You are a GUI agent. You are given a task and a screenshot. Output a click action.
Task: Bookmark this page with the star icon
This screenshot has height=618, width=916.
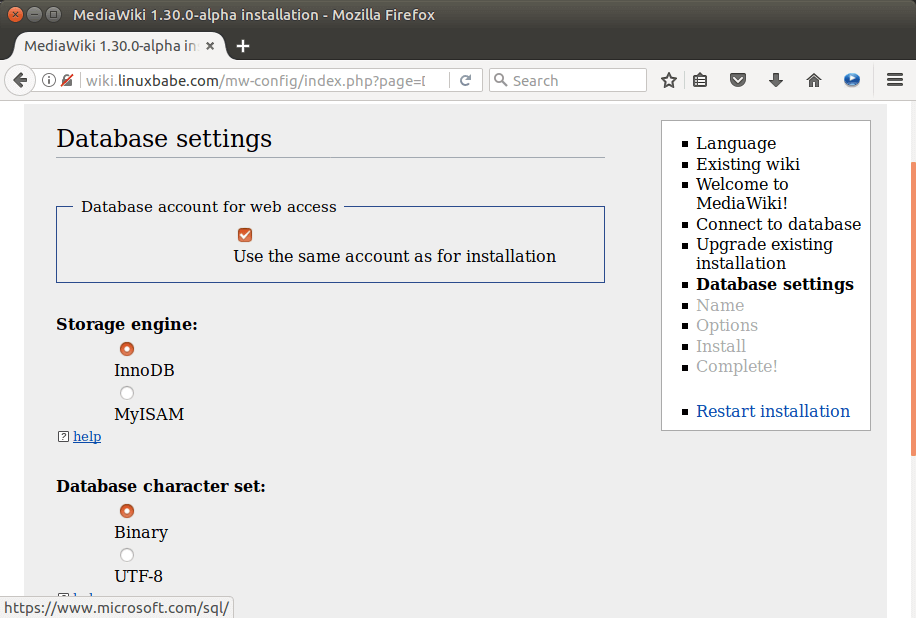pos(669,81)
